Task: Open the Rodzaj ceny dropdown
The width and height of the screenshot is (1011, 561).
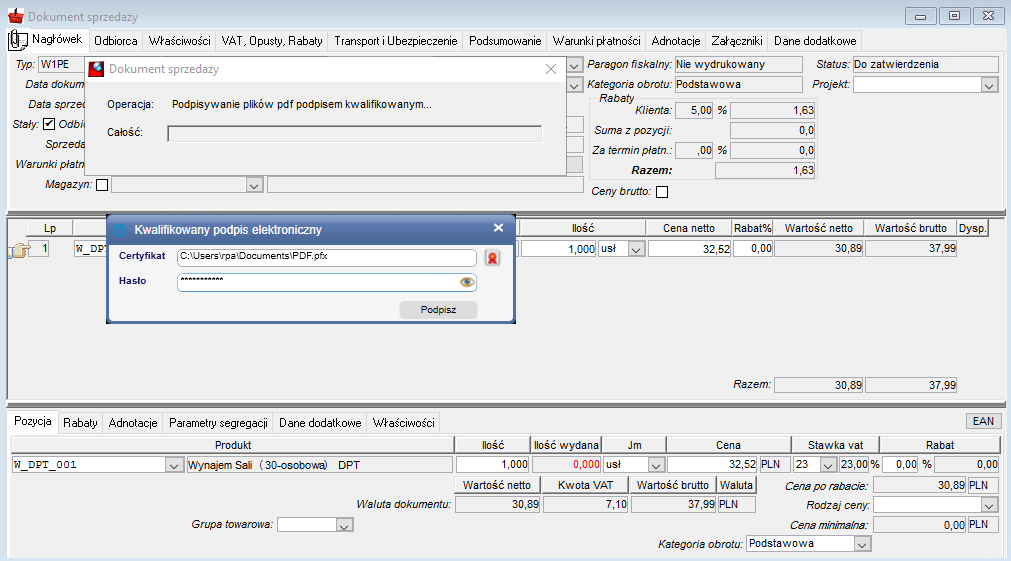Action: click(989, 505)
